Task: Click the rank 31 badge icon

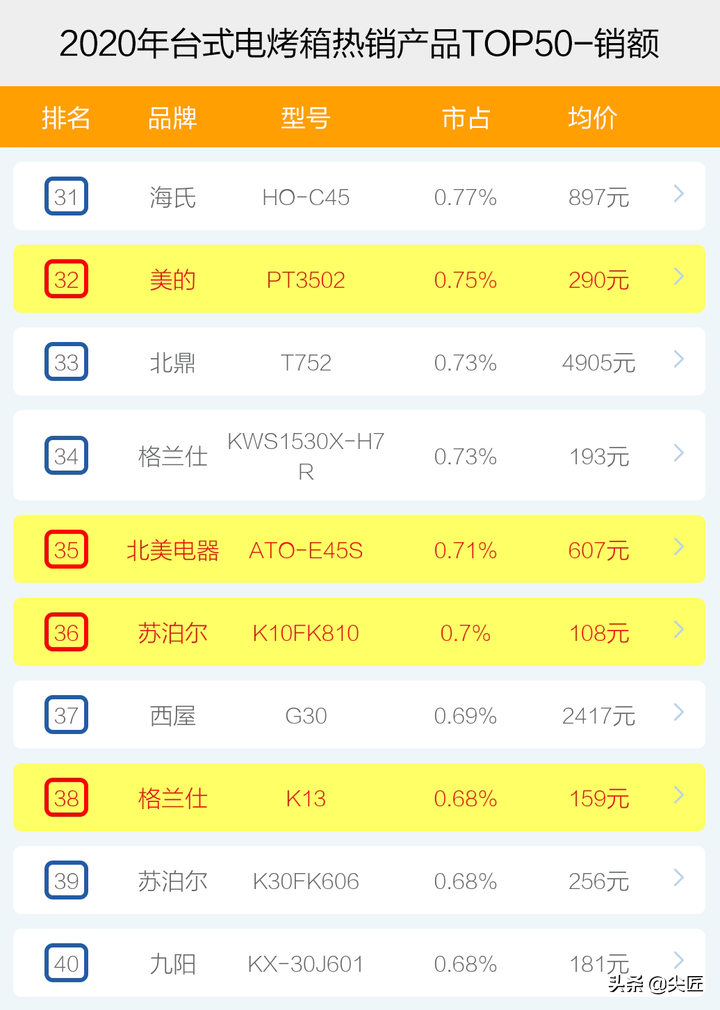Action: point(66,196)
